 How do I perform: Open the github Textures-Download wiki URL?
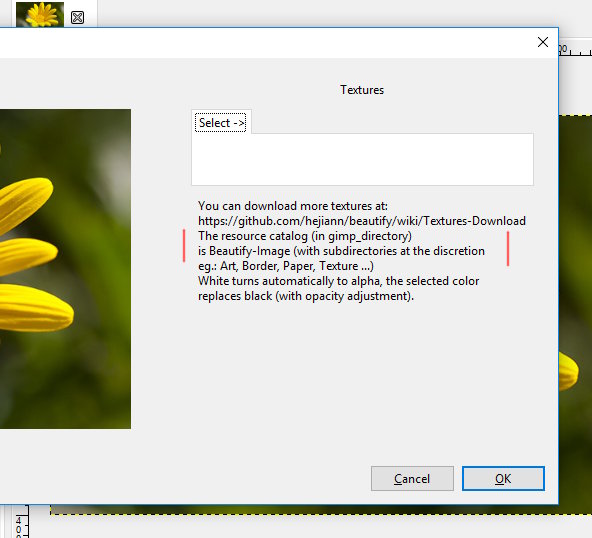click(x=362, y=221)
